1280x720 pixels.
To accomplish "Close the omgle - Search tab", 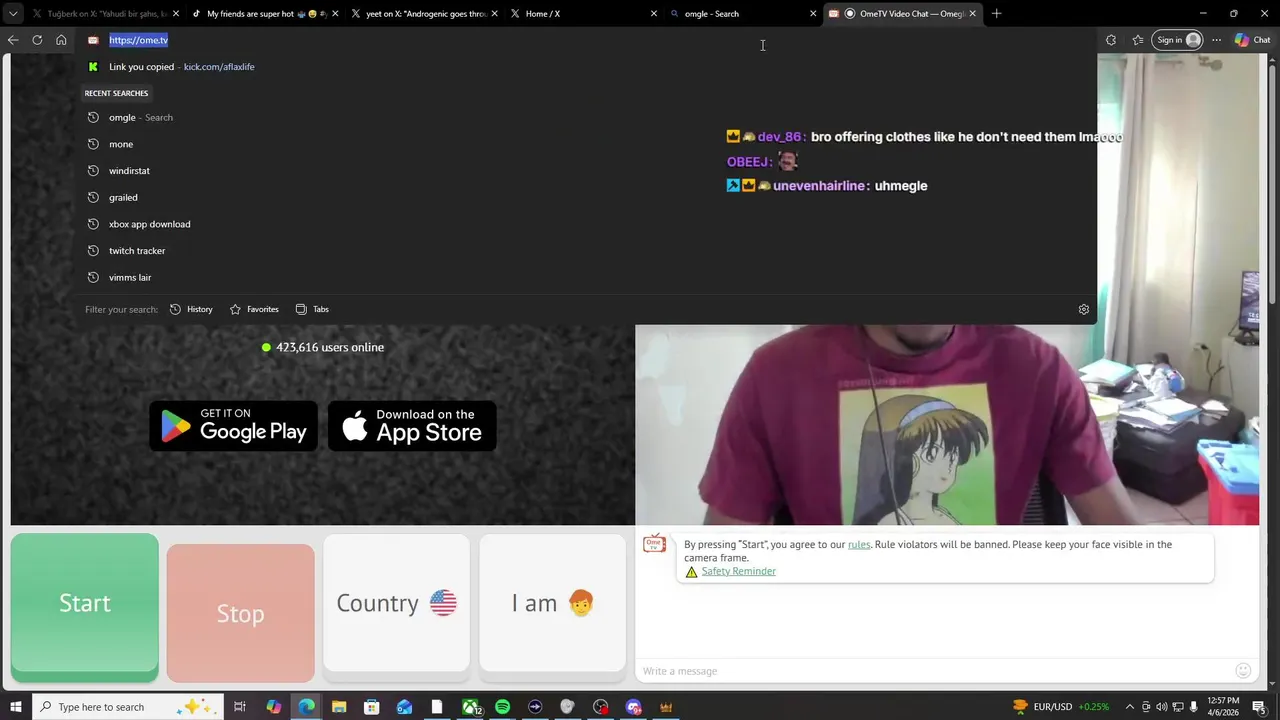I will (813, 14).
